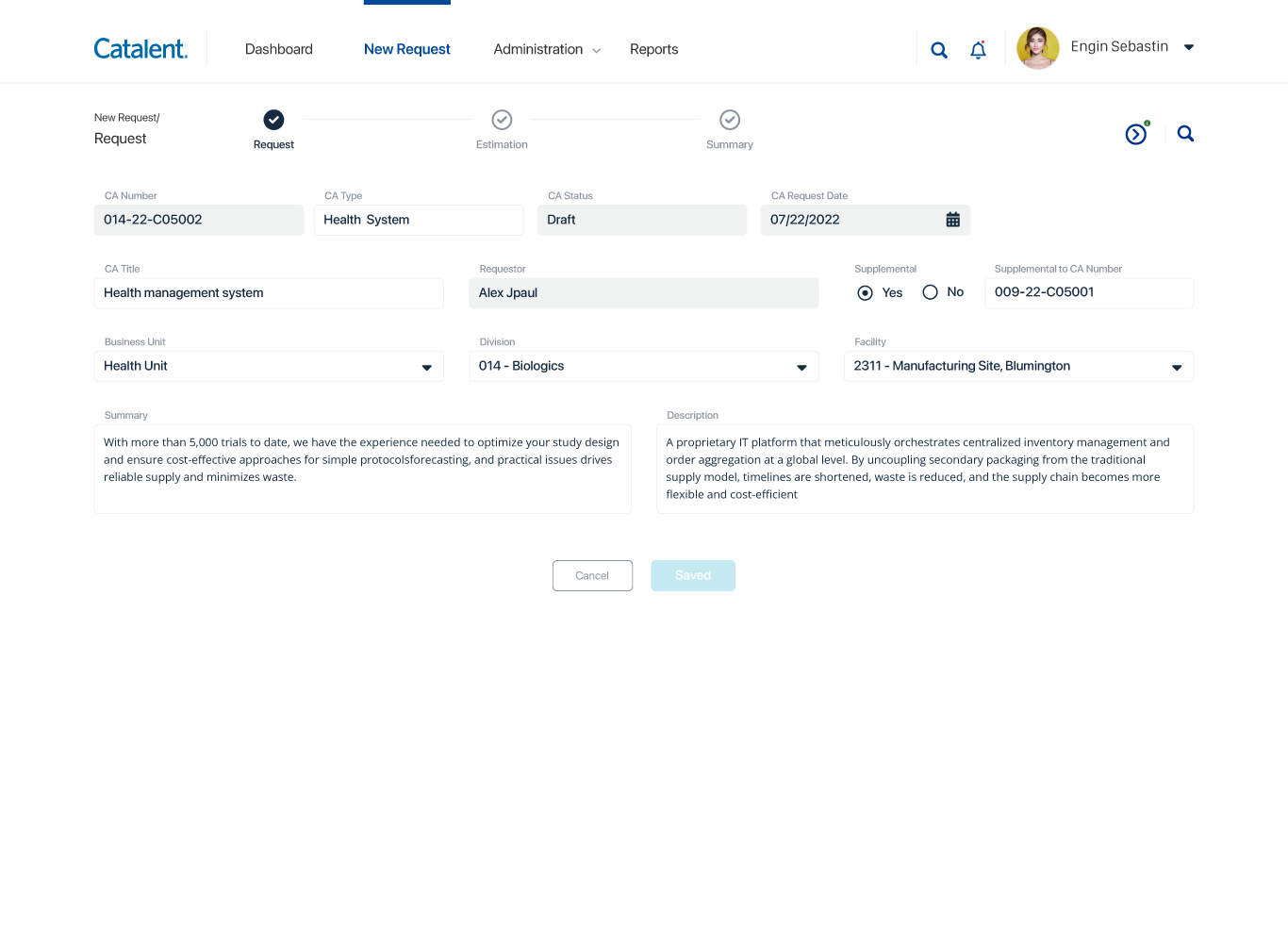
Task: Click the Catalent logo
Action: (x=140, y=49)
